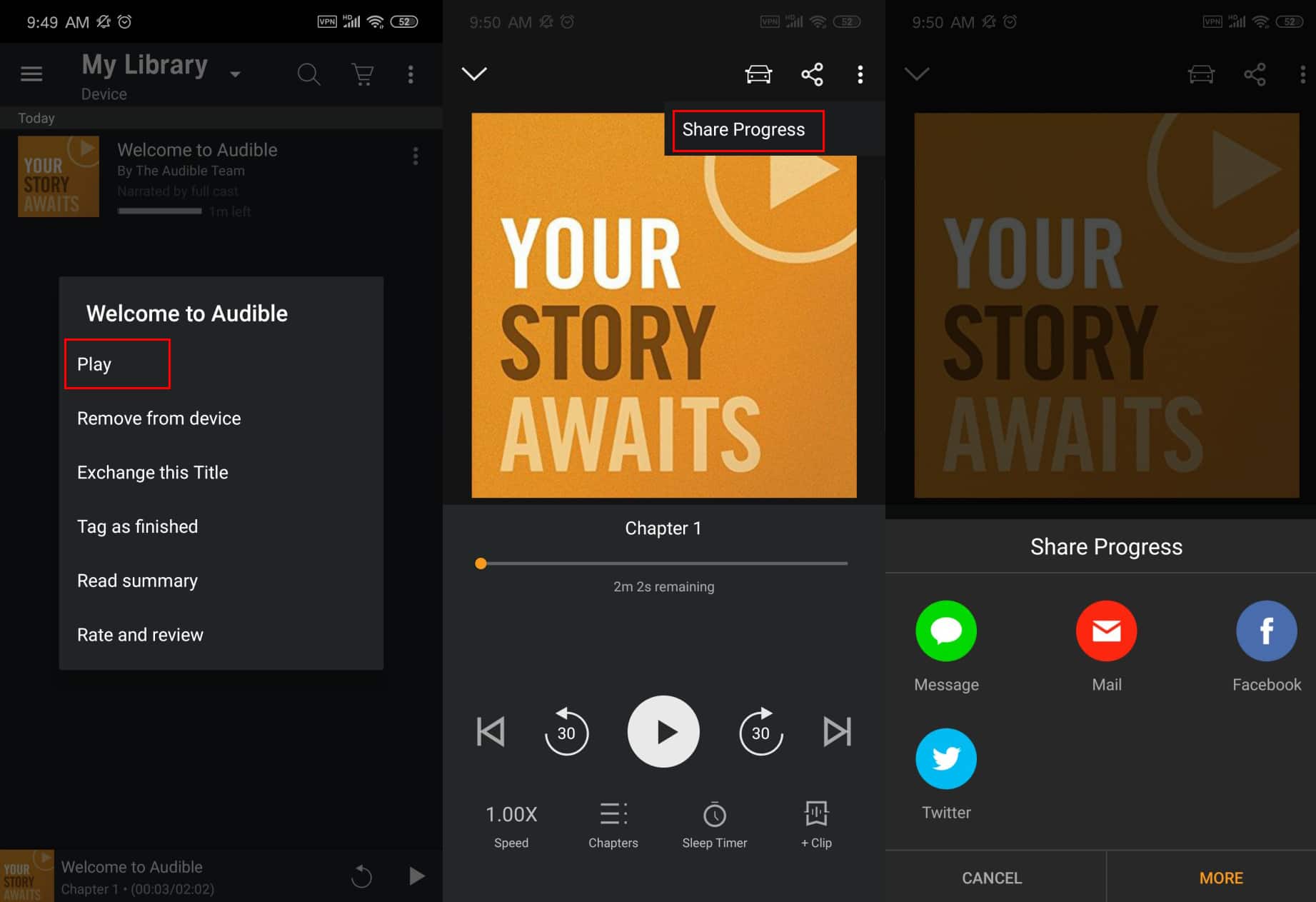Share progress via Facebook
1316x902 pixels.
tap(1267, 646)
